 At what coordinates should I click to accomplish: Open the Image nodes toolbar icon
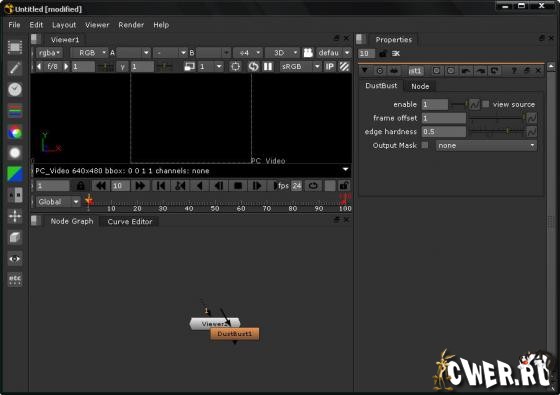pos(15,47)
